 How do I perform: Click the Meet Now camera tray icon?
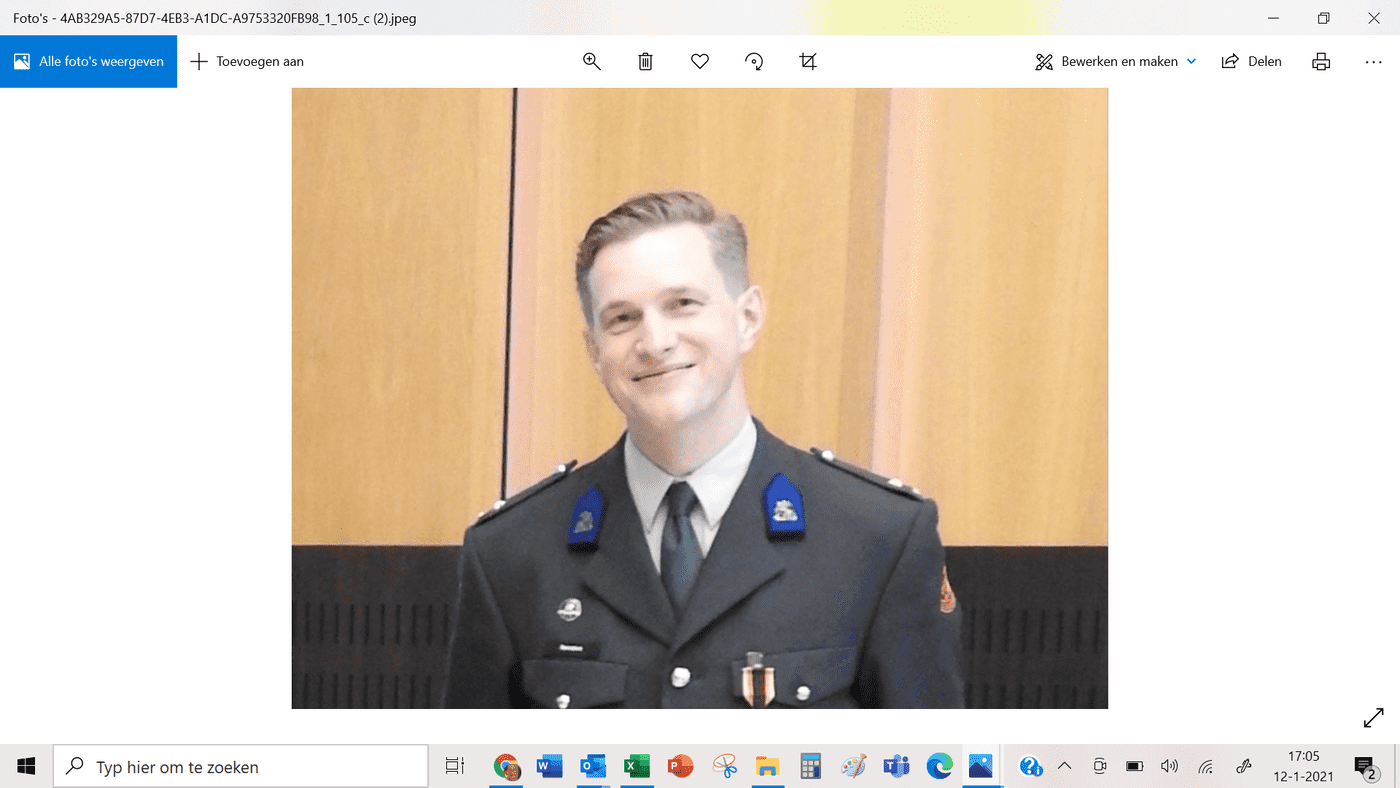click(1099, 767)
